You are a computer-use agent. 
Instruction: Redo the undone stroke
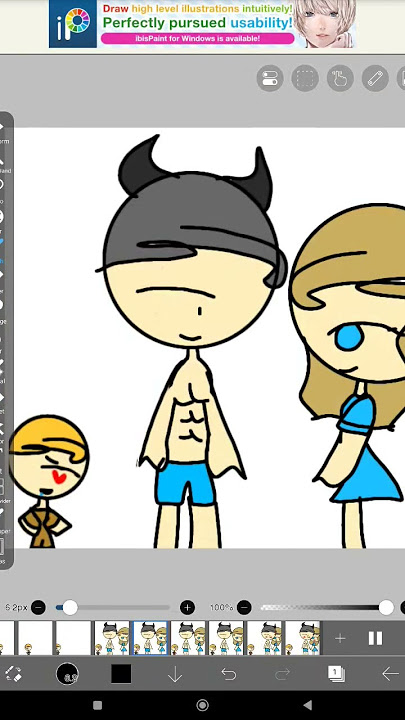[x=282, y=674]
